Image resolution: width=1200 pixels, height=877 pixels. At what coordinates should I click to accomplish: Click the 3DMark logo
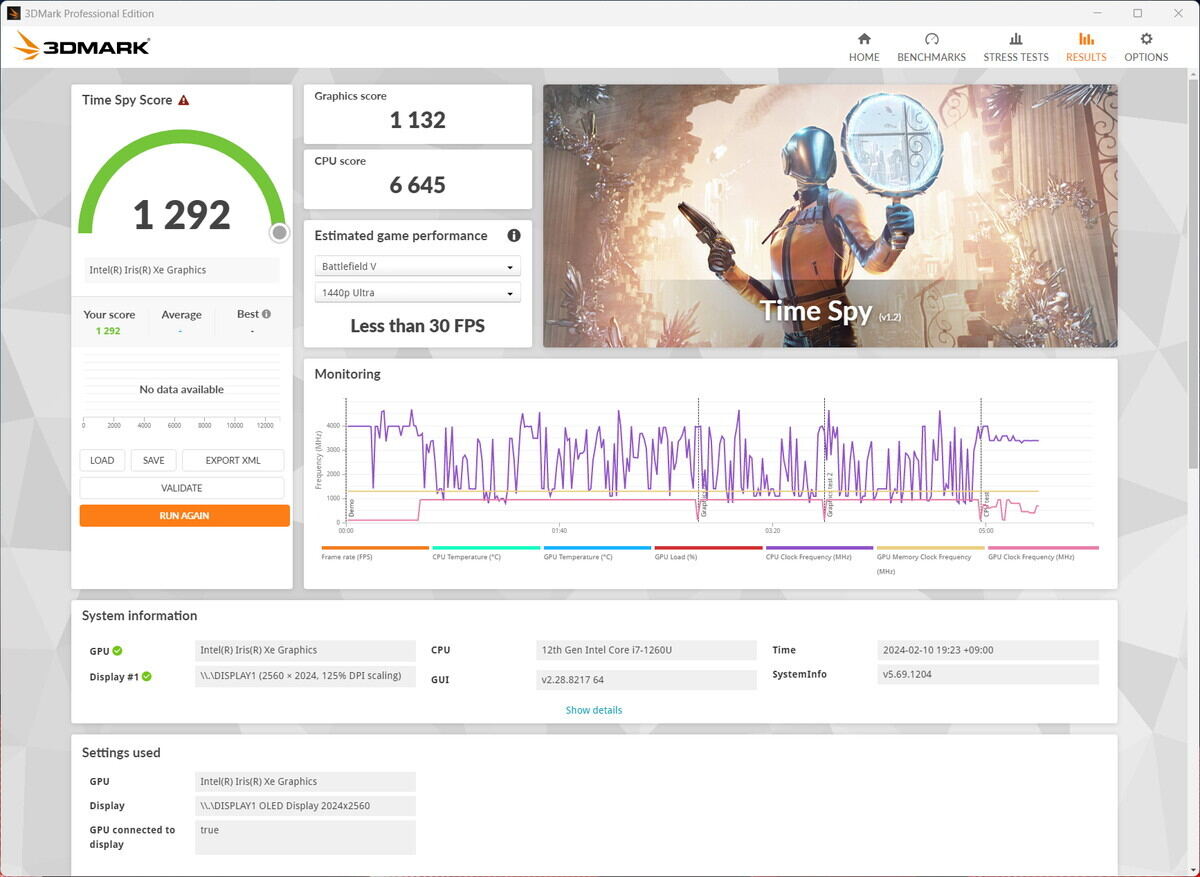tap(82, 46)
